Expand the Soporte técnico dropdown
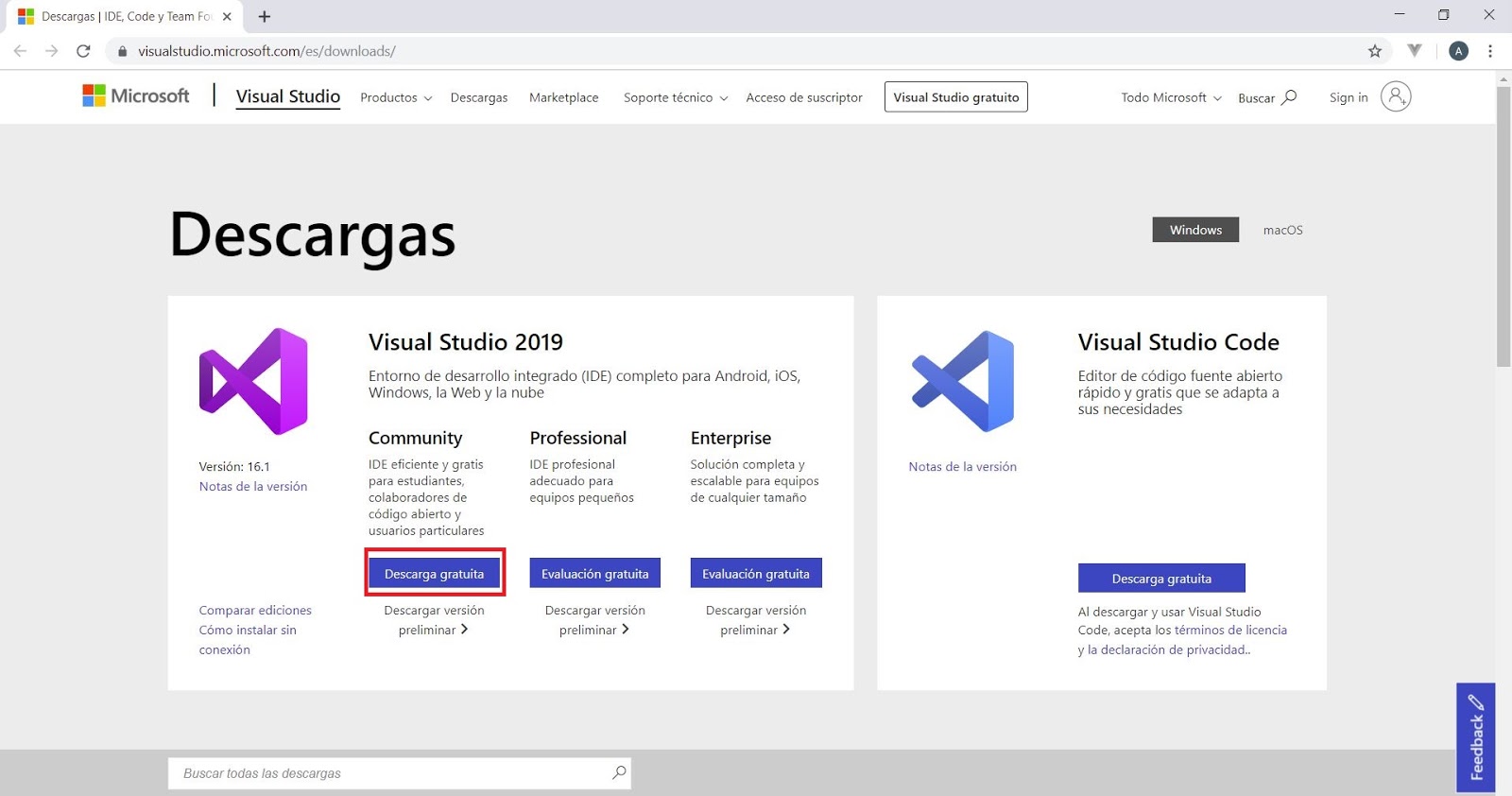Screen dimensions: 1512x796 point(676,97)
